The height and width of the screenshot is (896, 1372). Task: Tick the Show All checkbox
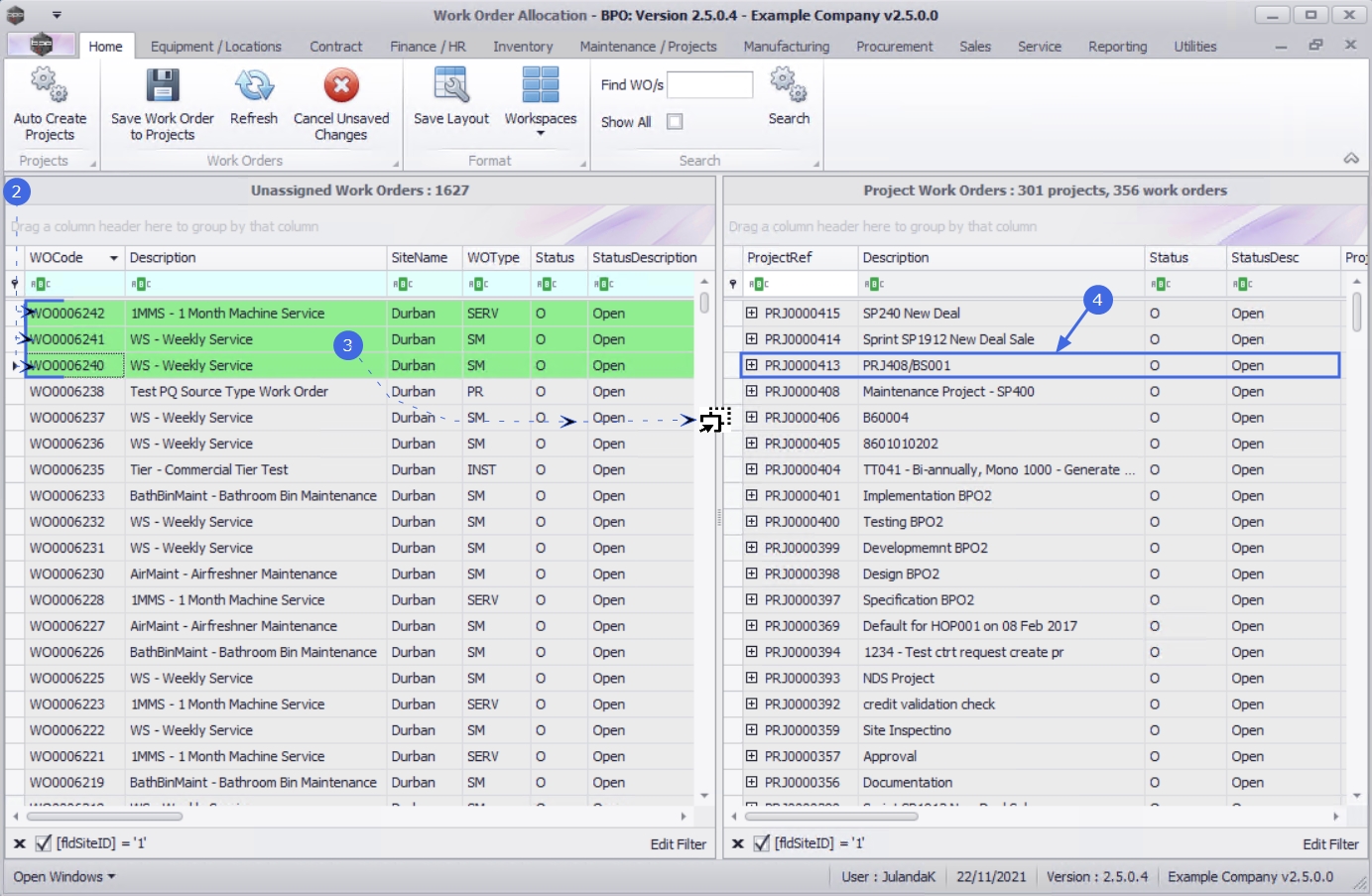pos(675,122)
